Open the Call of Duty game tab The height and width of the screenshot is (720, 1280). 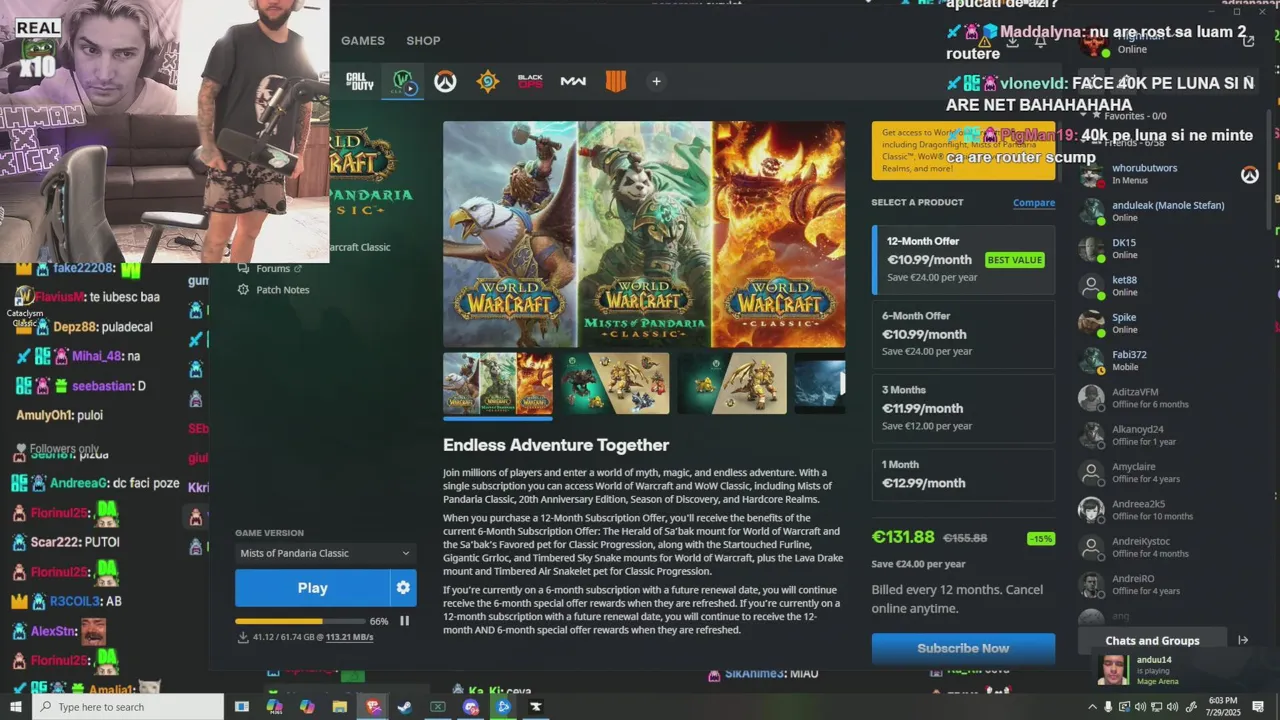click(x=359, y=81)
